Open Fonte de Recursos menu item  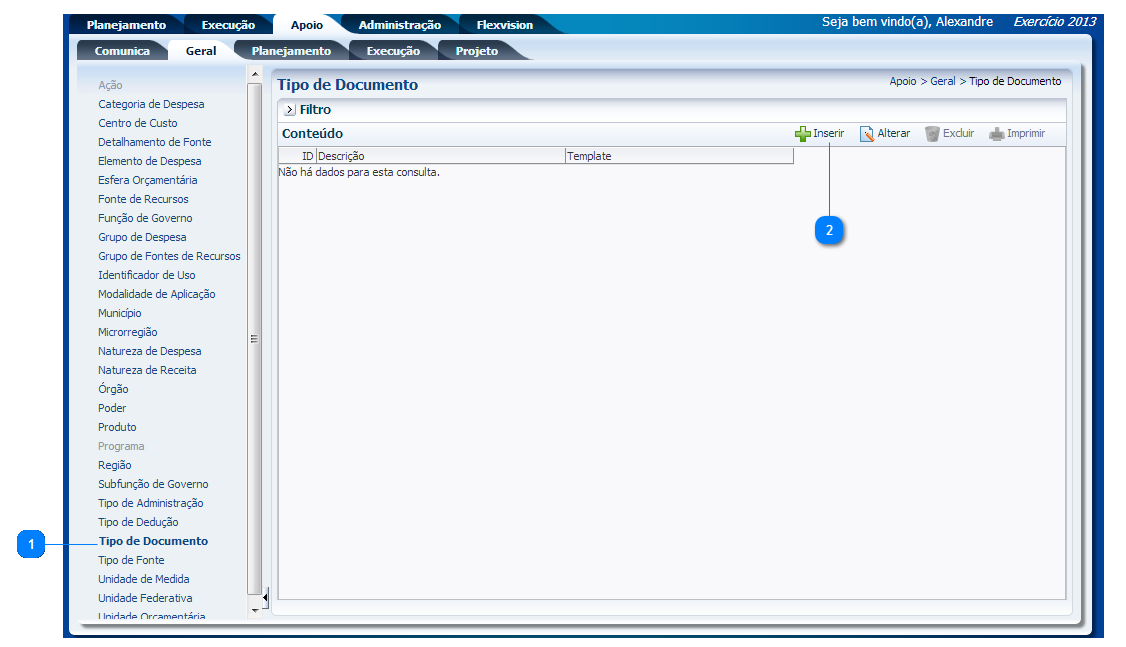point(143,199)
